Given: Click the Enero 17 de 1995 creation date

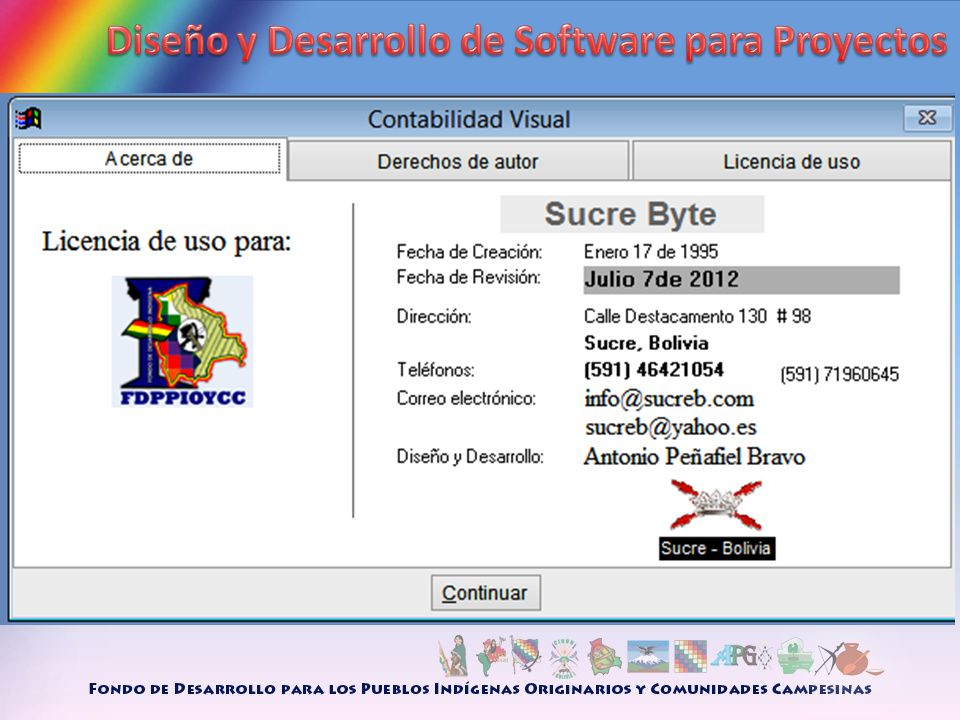Looking at the screenshot, I should click(651, 252).
